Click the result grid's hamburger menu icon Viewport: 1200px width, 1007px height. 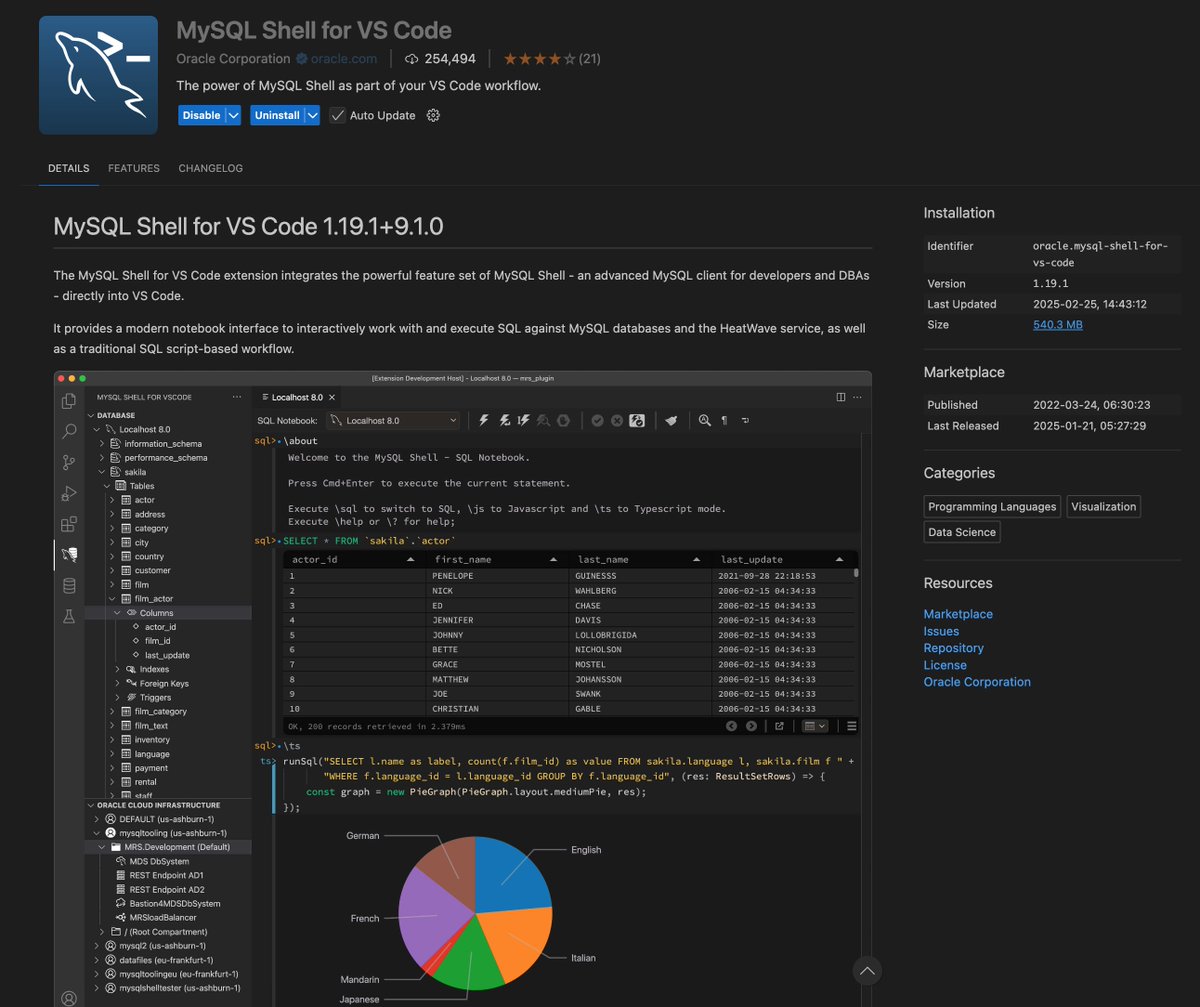(x=852, y=726)
